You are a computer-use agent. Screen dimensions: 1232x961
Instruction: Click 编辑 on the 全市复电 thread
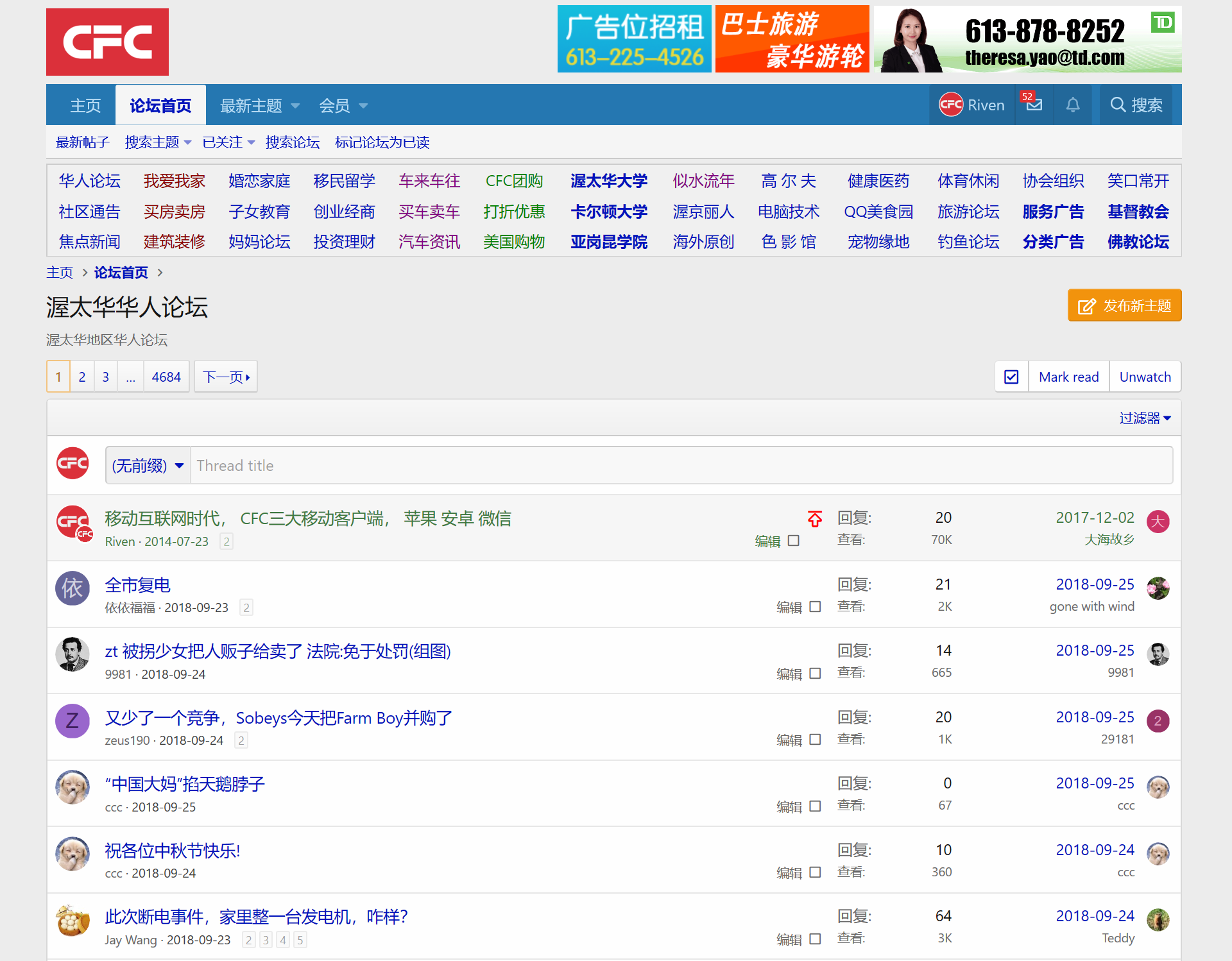click(789, 608)
